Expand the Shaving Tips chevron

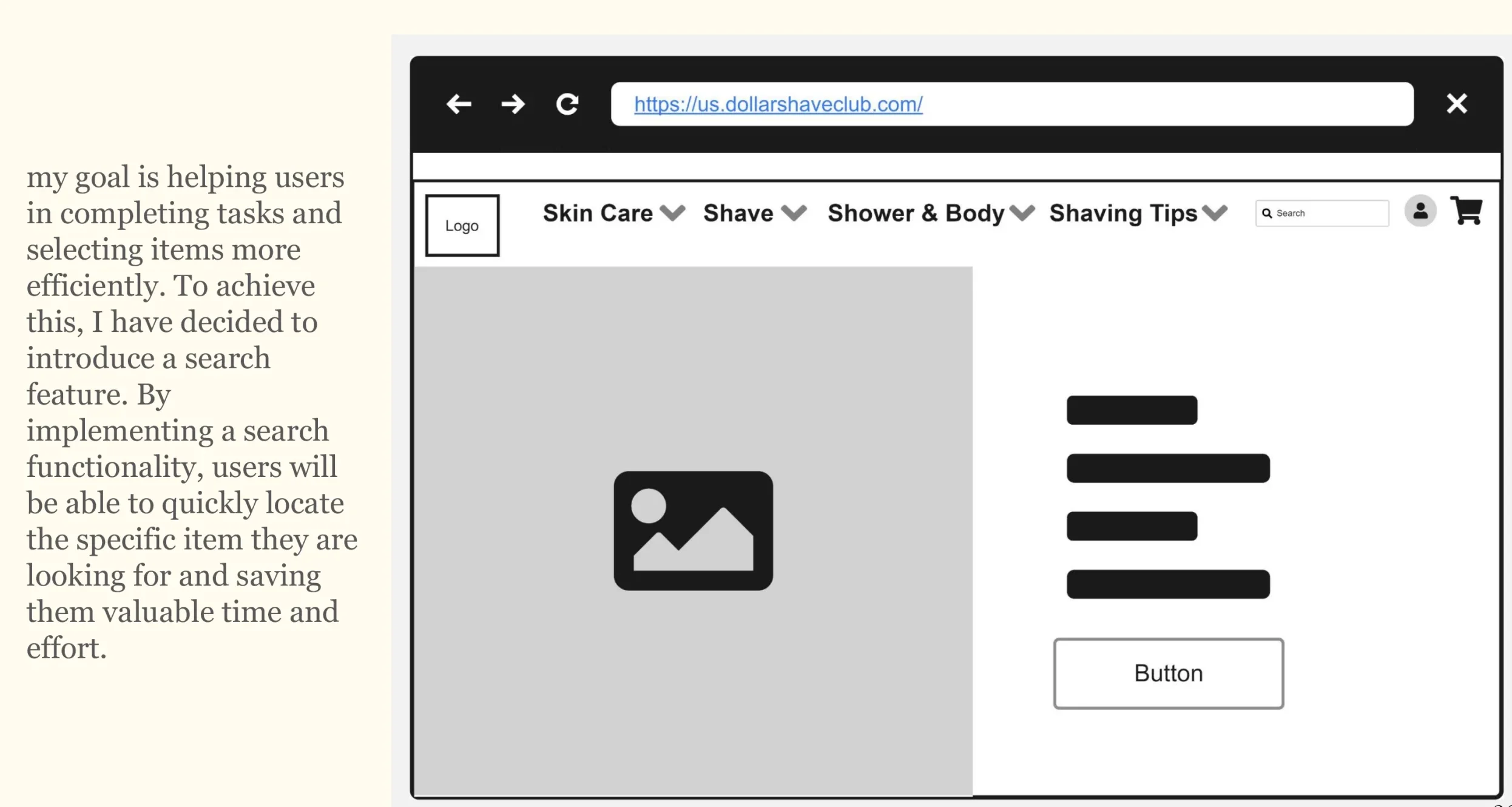(x=1215, y=213)
